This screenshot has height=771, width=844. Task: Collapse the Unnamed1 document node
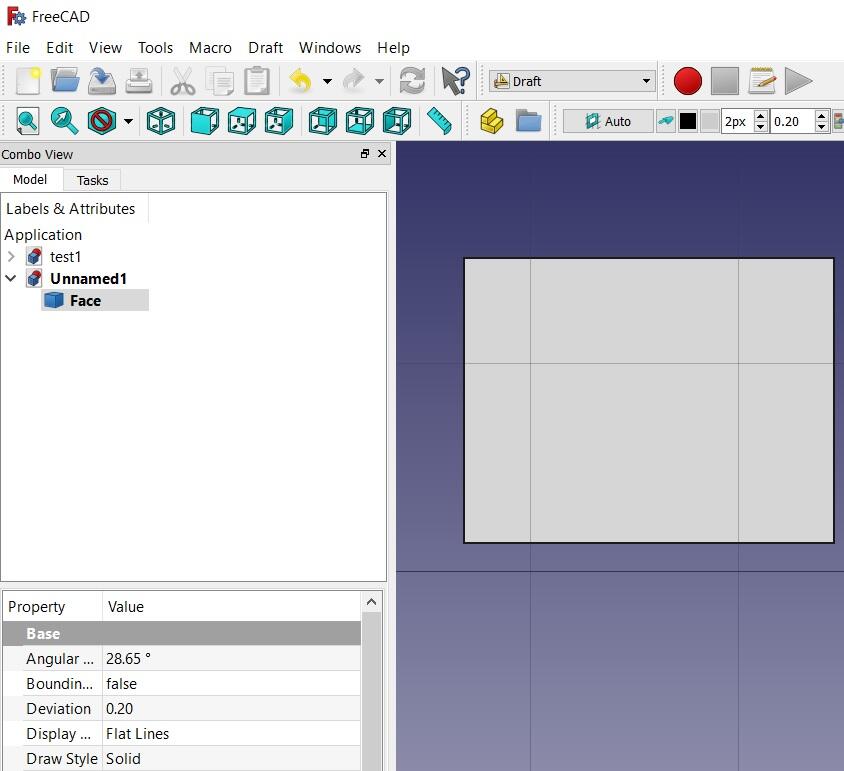(11, 278)
